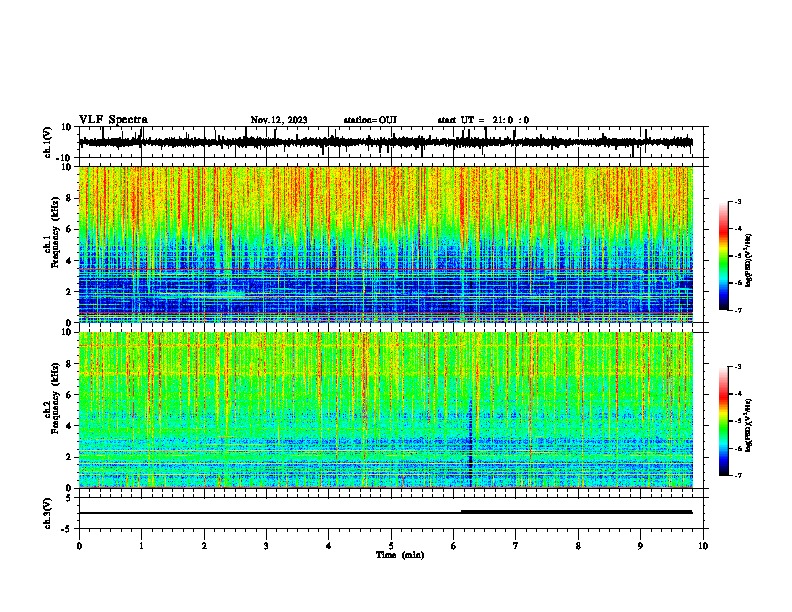Image resolution: width=792 pixels, height=612 pixels.
Task: Click time axis tick label "7"
Action: (516, 546)
